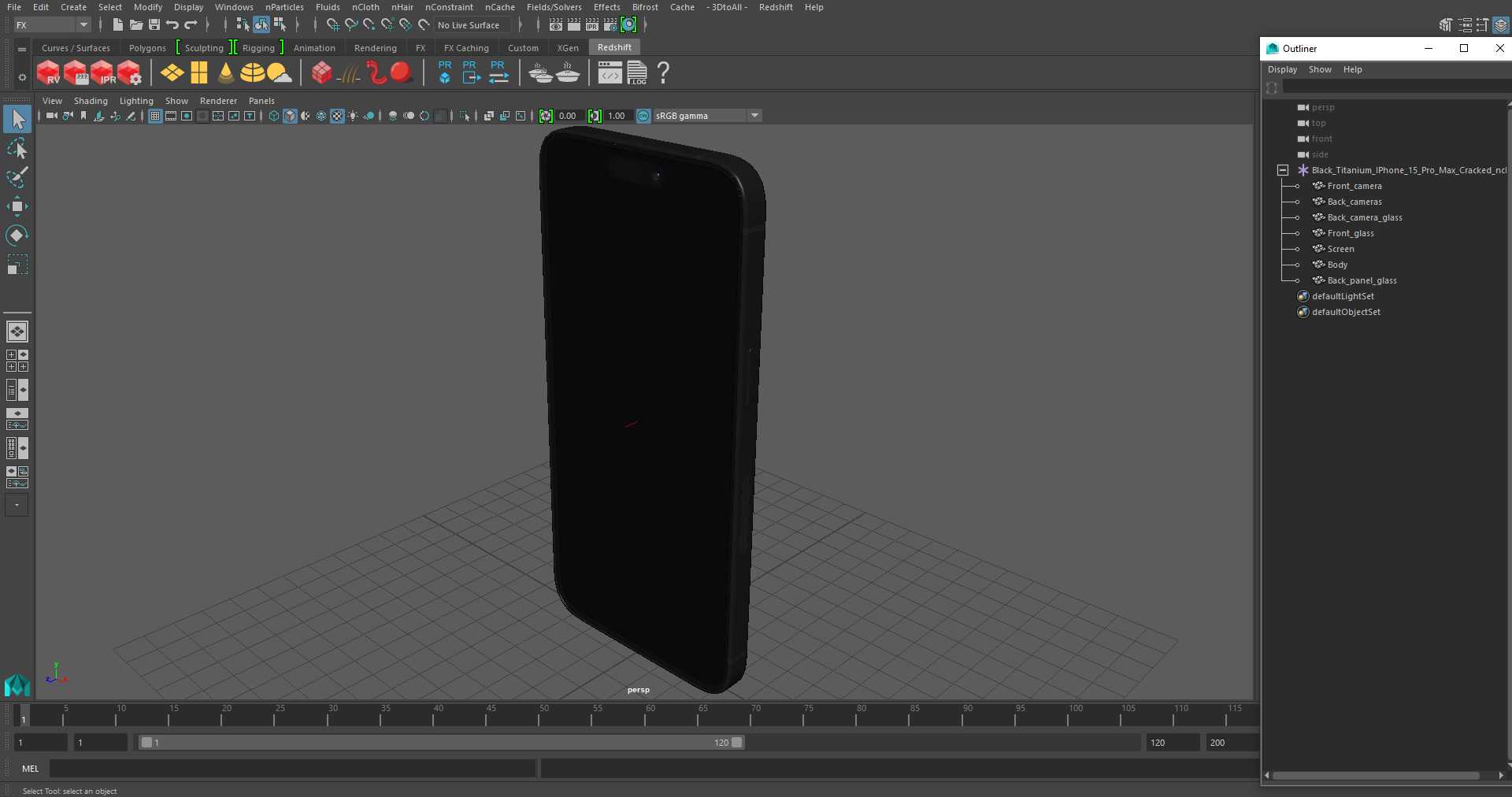The width and height of the screenshot is (1512, 797).
Task: Click the red sphere Redshift shelf icon
Action: [x=402, y=73]
